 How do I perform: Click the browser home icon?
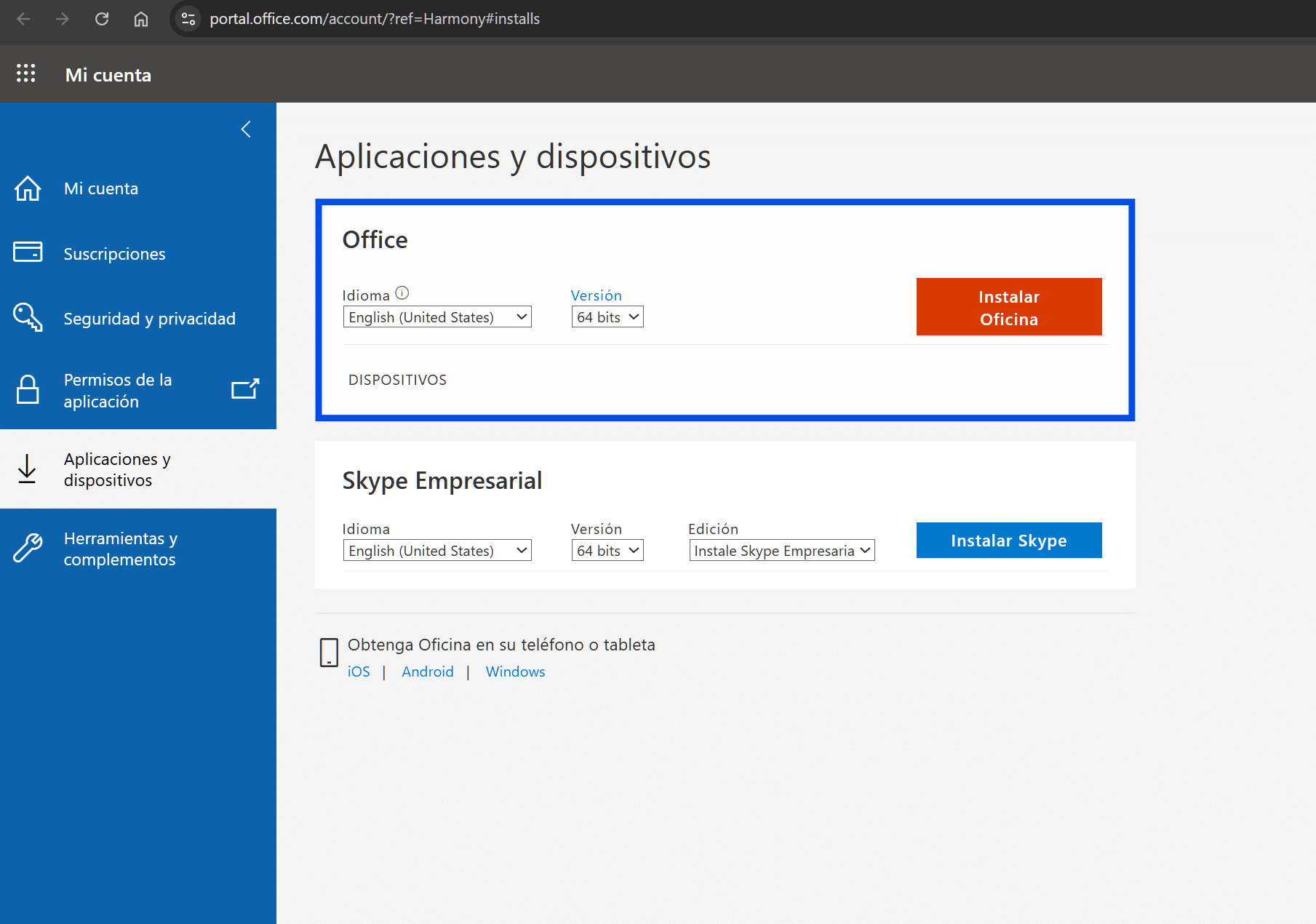pos(141,19)
